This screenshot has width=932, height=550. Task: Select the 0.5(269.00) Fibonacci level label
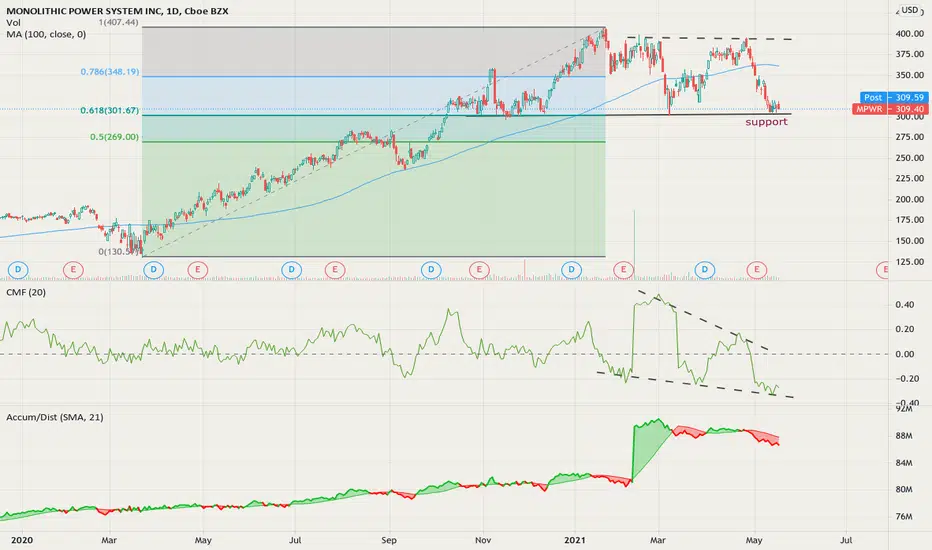click(114, 137)
